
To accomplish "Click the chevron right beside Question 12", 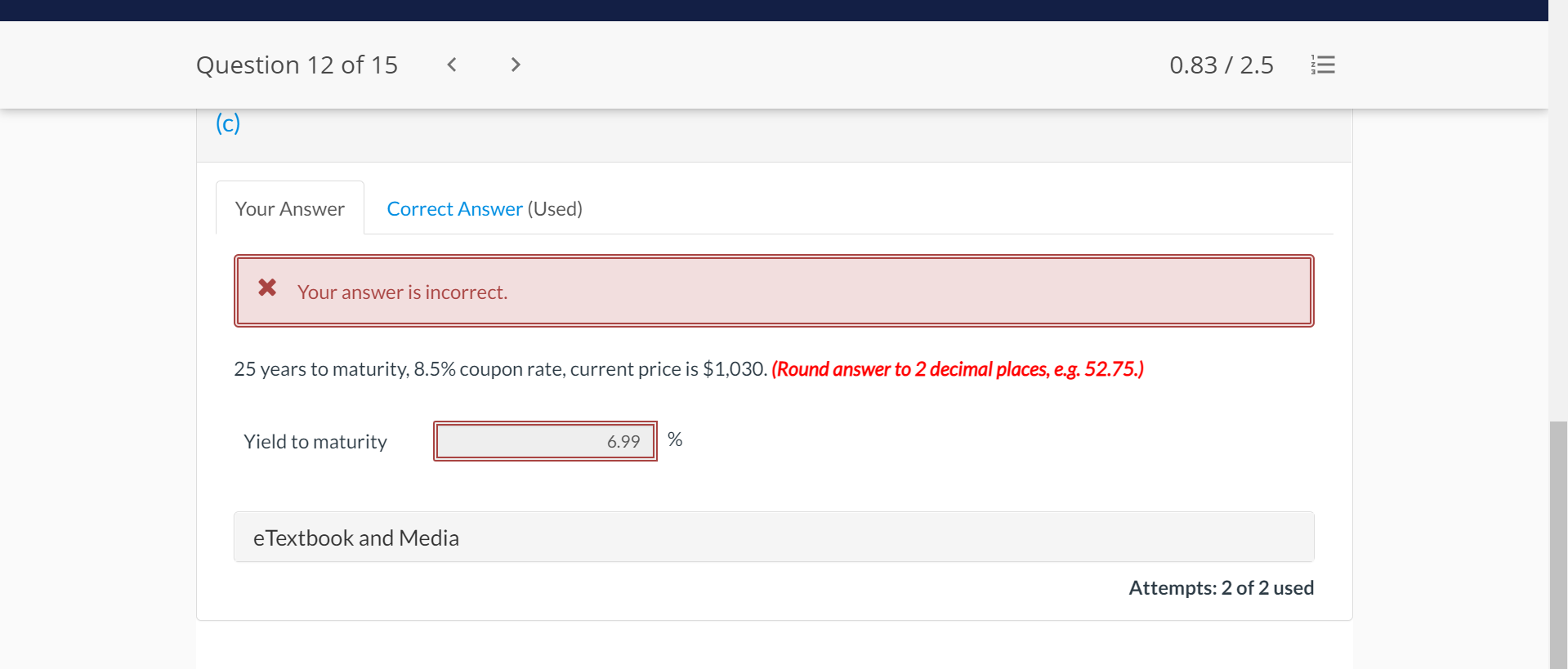I will click(x=515, y=65).
